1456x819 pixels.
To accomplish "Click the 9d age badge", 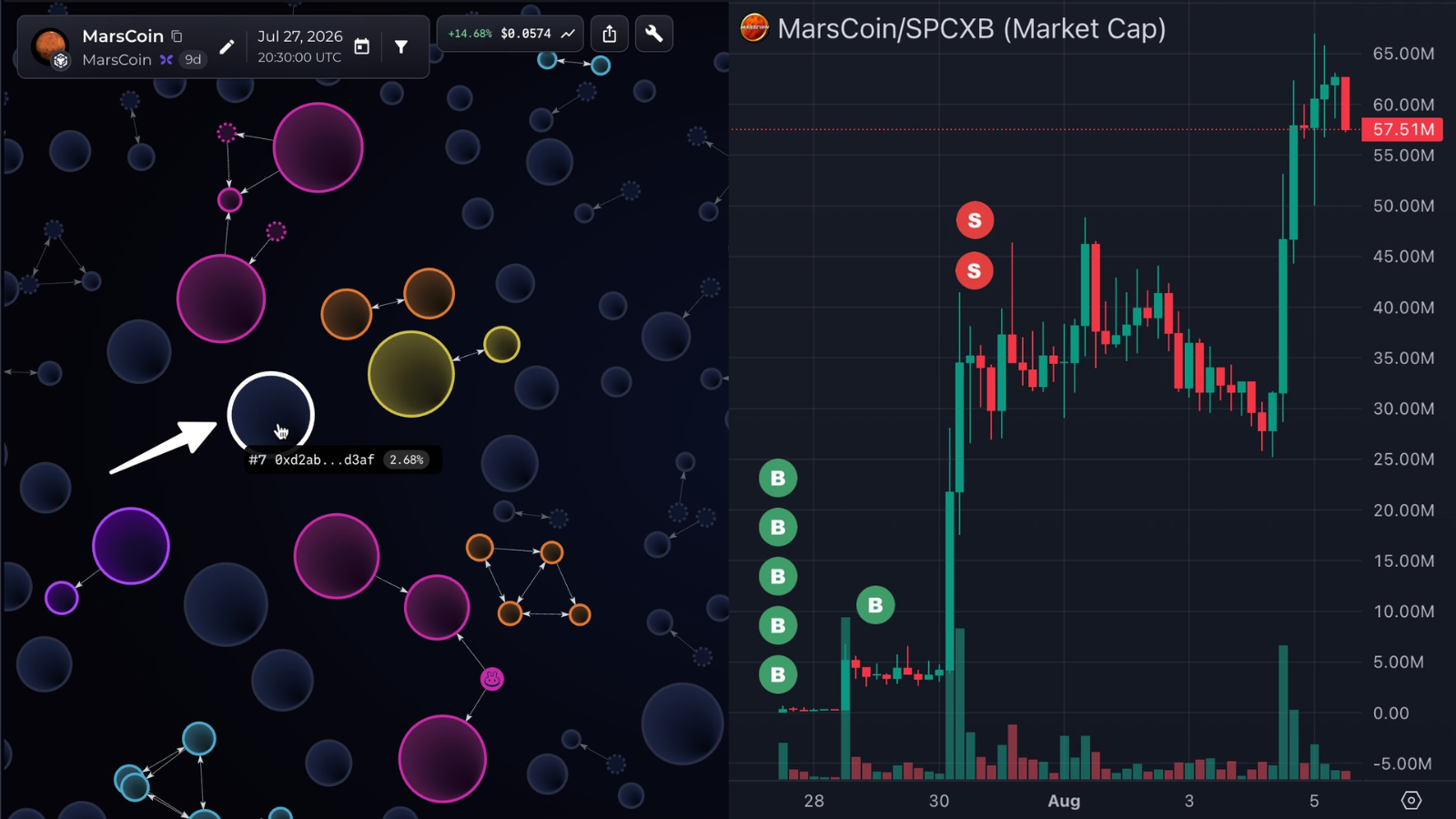I will pyautogui.click(x=193, y=60).
